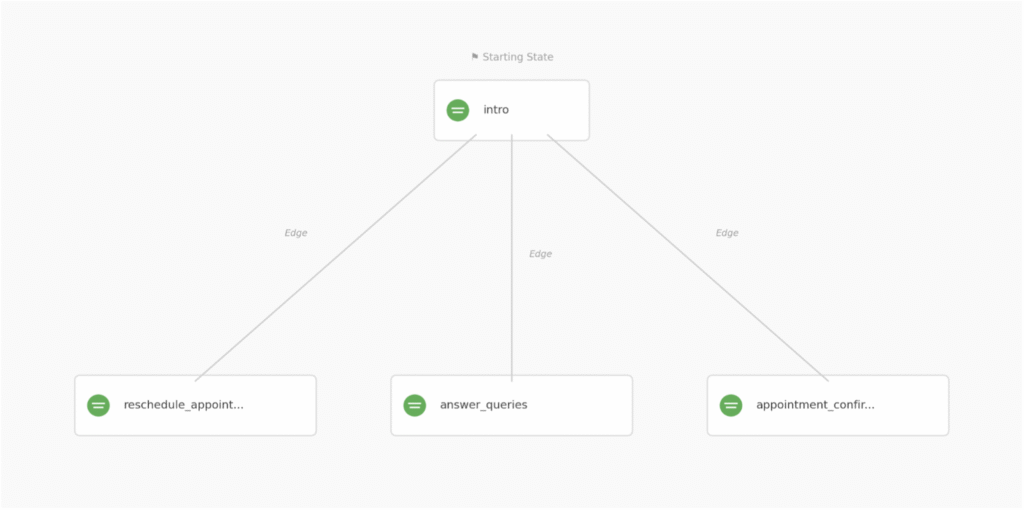Select the intro node name text
The image size is (1024, 510).
click(496, 110)
